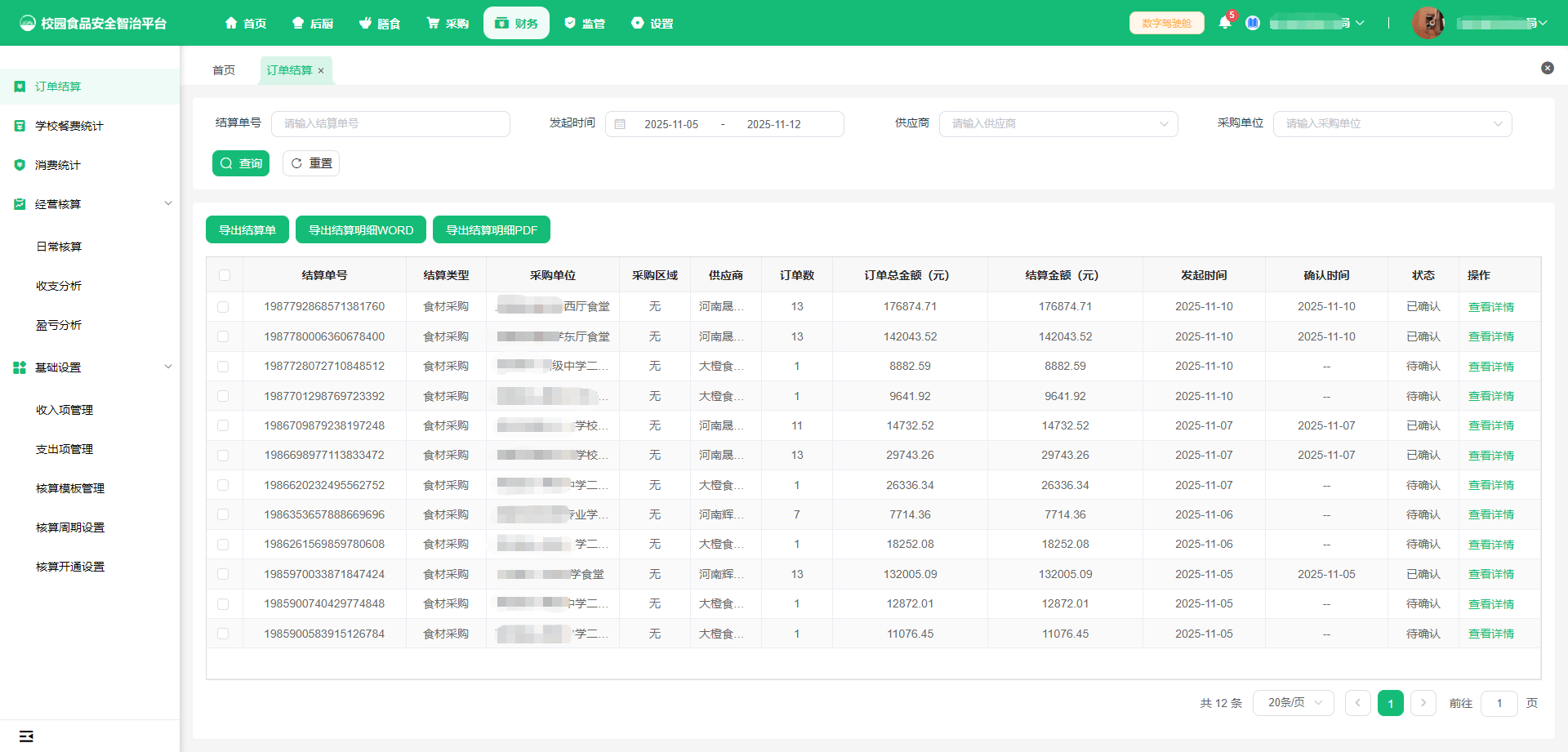
Task: Click the calendar icon in date range
Action: [620, 124]
